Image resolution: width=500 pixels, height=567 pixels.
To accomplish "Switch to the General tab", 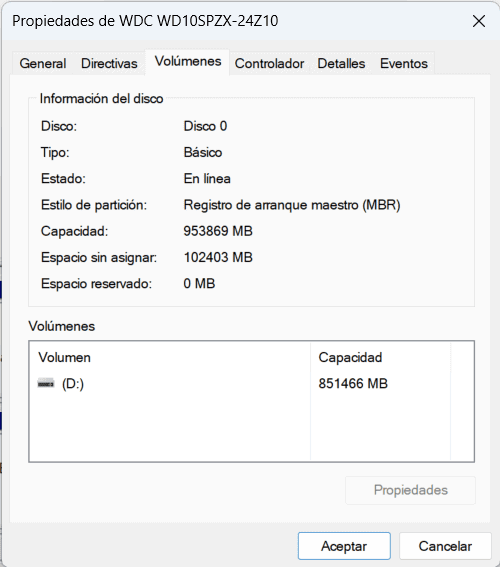I will pyautogui.click(x=43, y=64).
